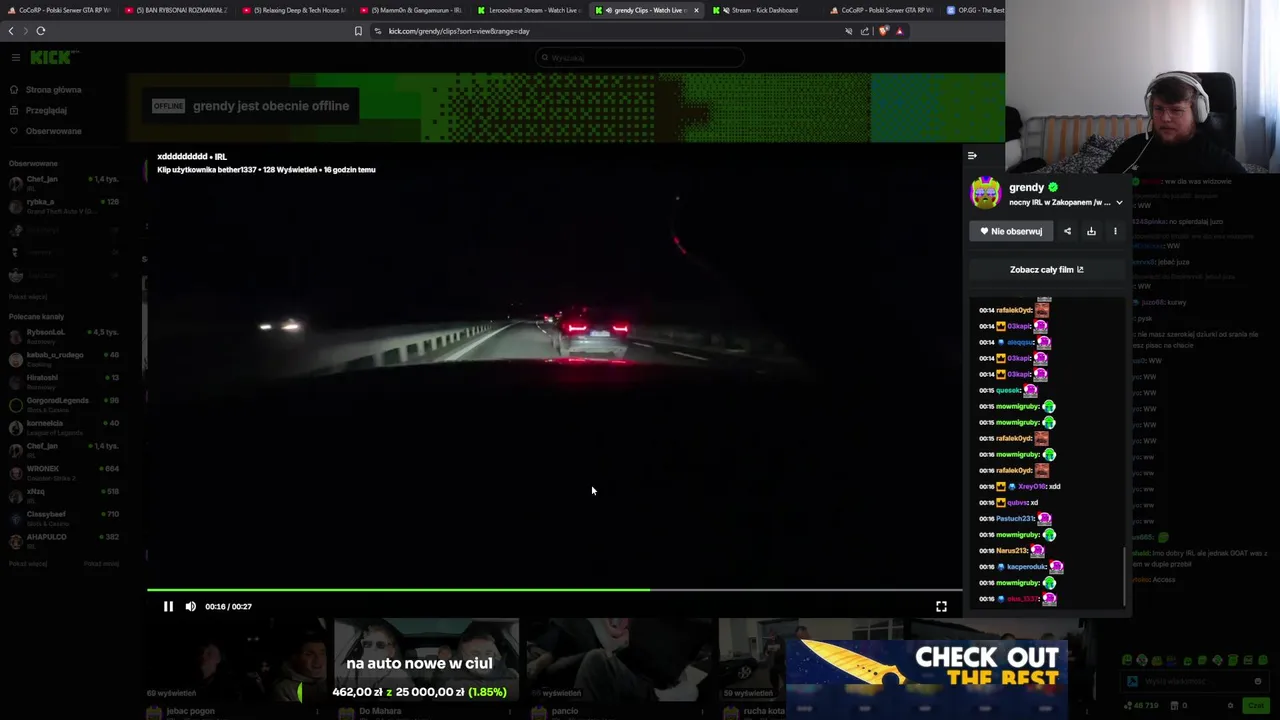Go back using browser back arrow

11,31
